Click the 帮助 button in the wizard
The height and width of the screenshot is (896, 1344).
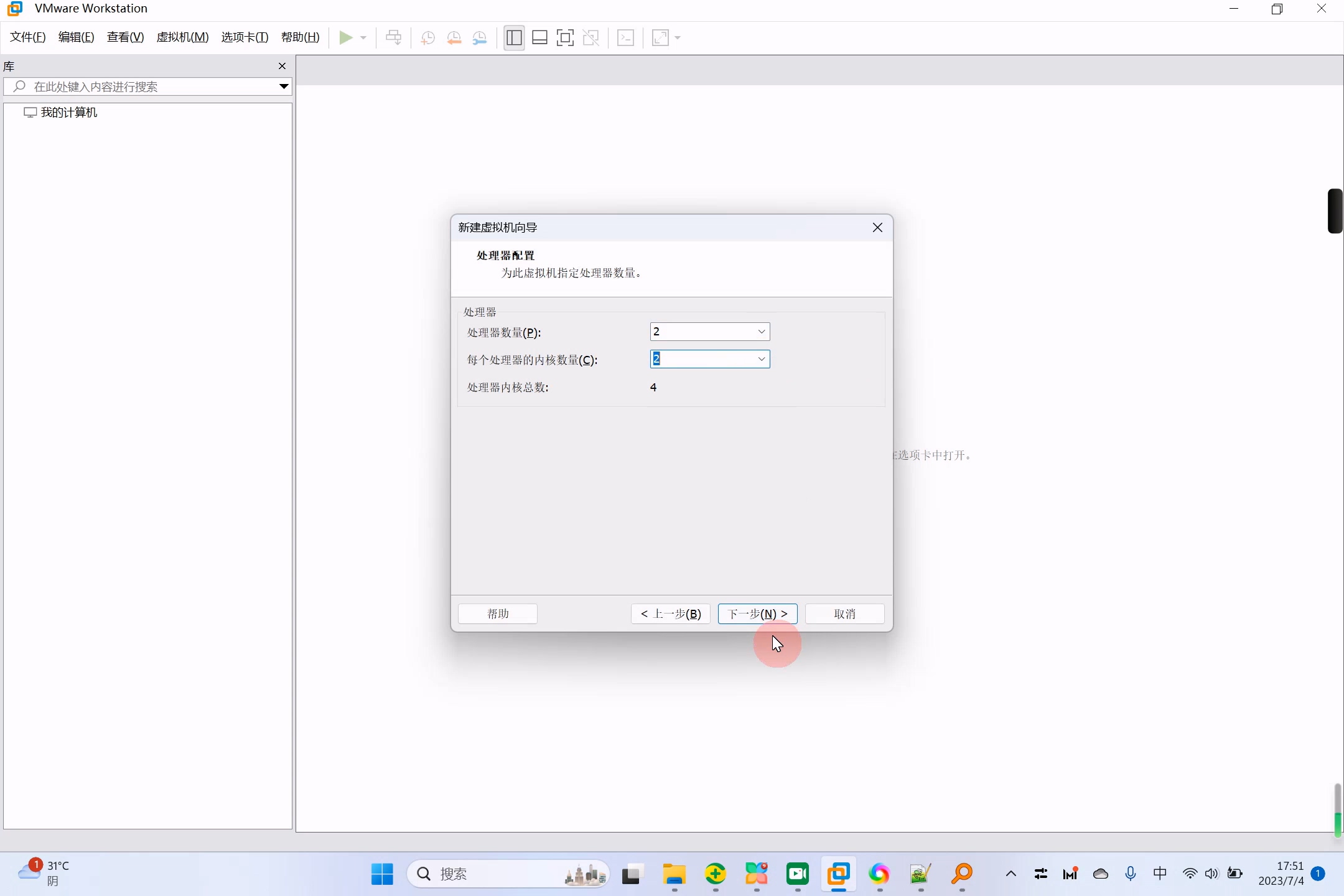498,614
